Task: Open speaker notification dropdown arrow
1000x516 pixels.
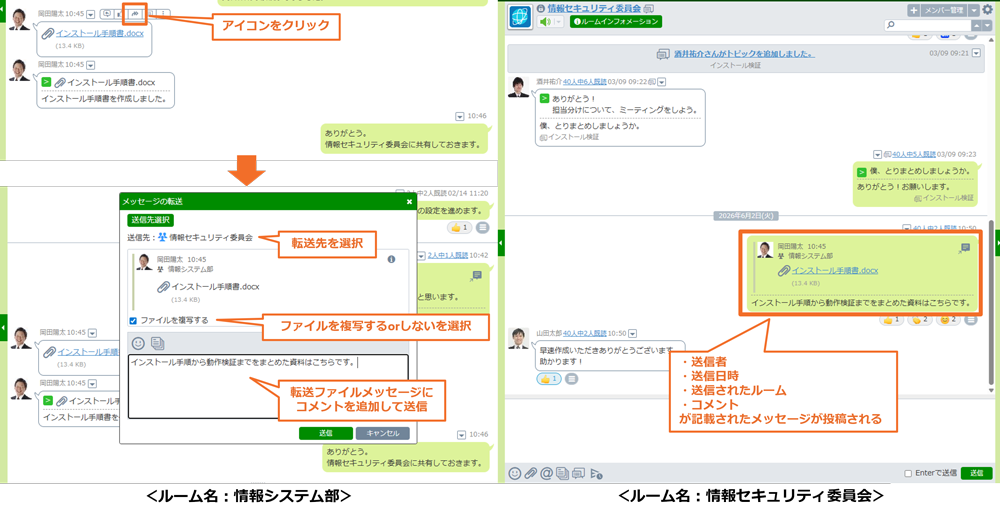Action: point(559,22)
